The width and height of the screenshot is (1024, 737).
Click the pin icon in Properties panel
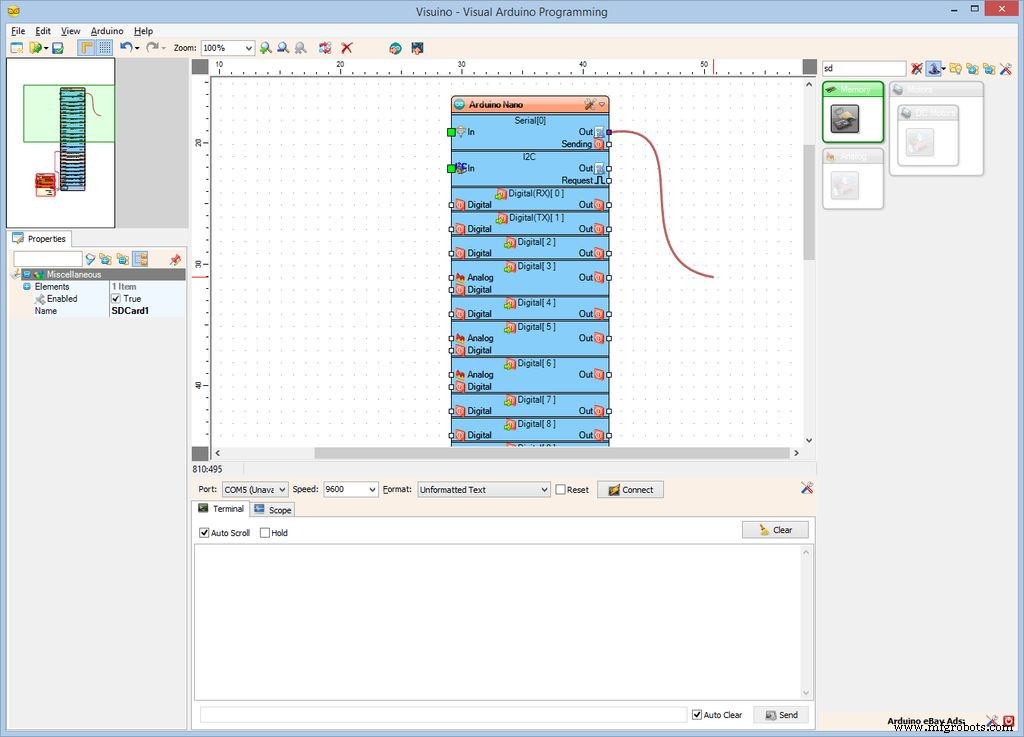point(176,259)
